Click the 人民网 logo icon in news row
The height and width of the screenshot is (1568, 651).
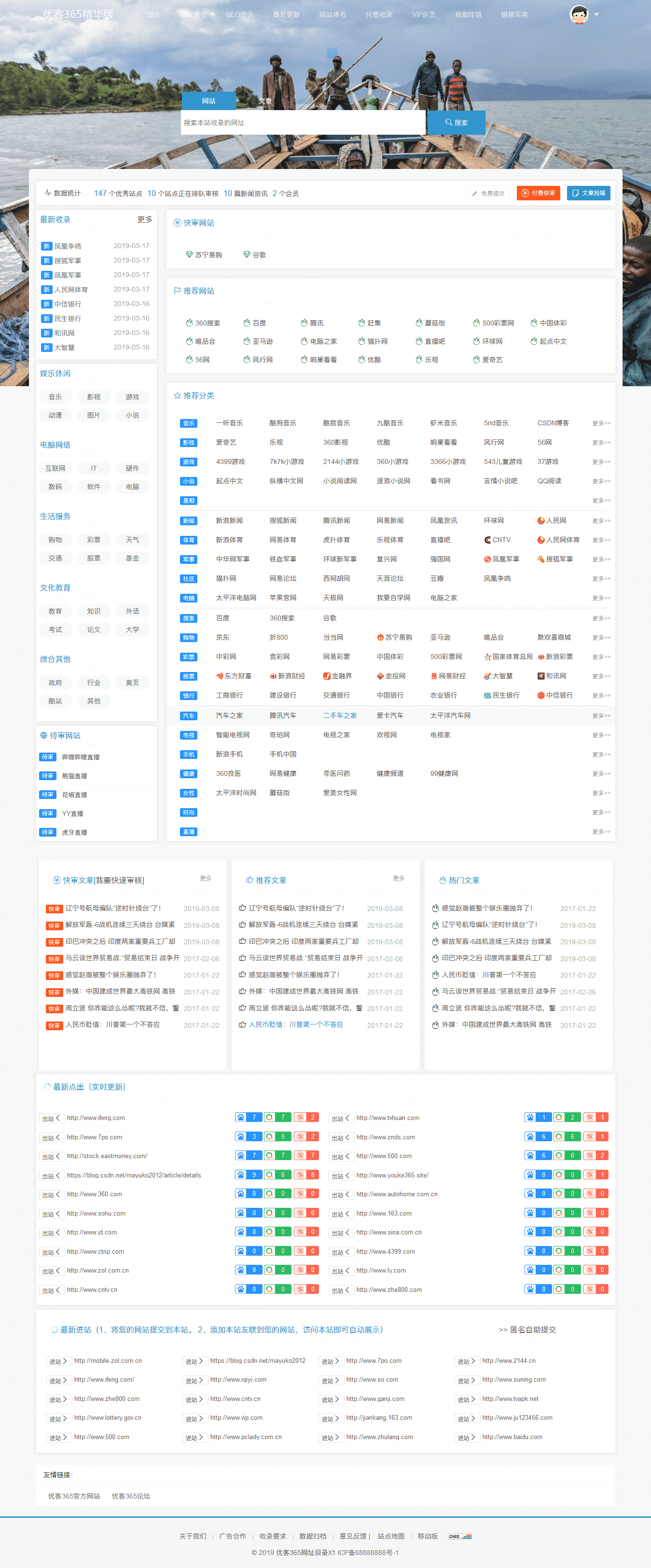541,520
